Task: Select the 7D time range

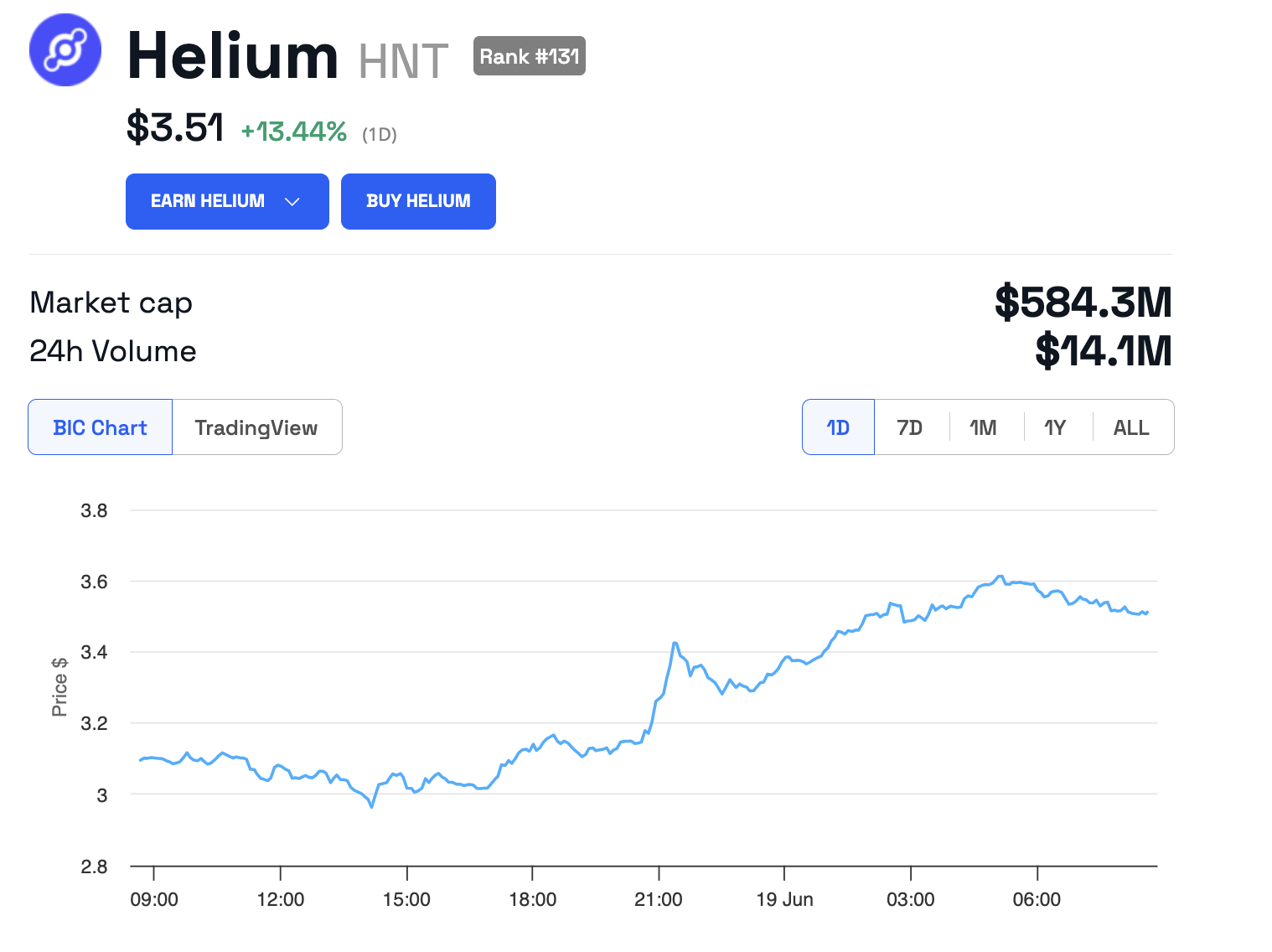Action: click(x=910, y=427)
